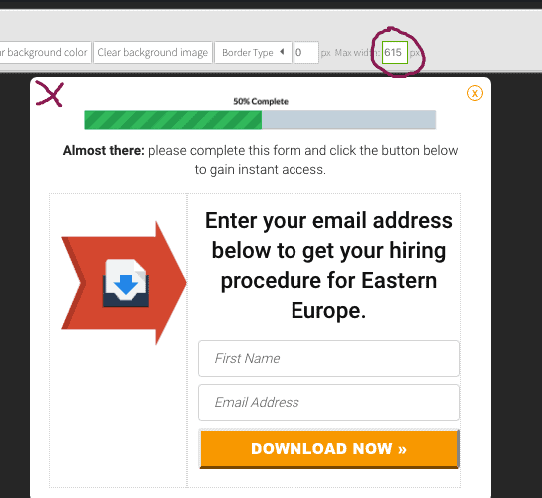Close the popup with the orange X

tap(475, 93)
